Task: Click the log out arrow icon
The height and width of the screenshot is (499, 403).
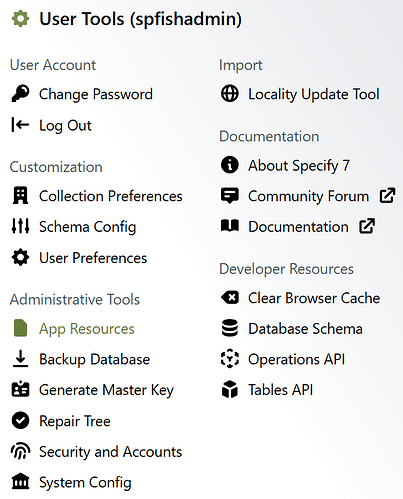Action: click(20, 125)
